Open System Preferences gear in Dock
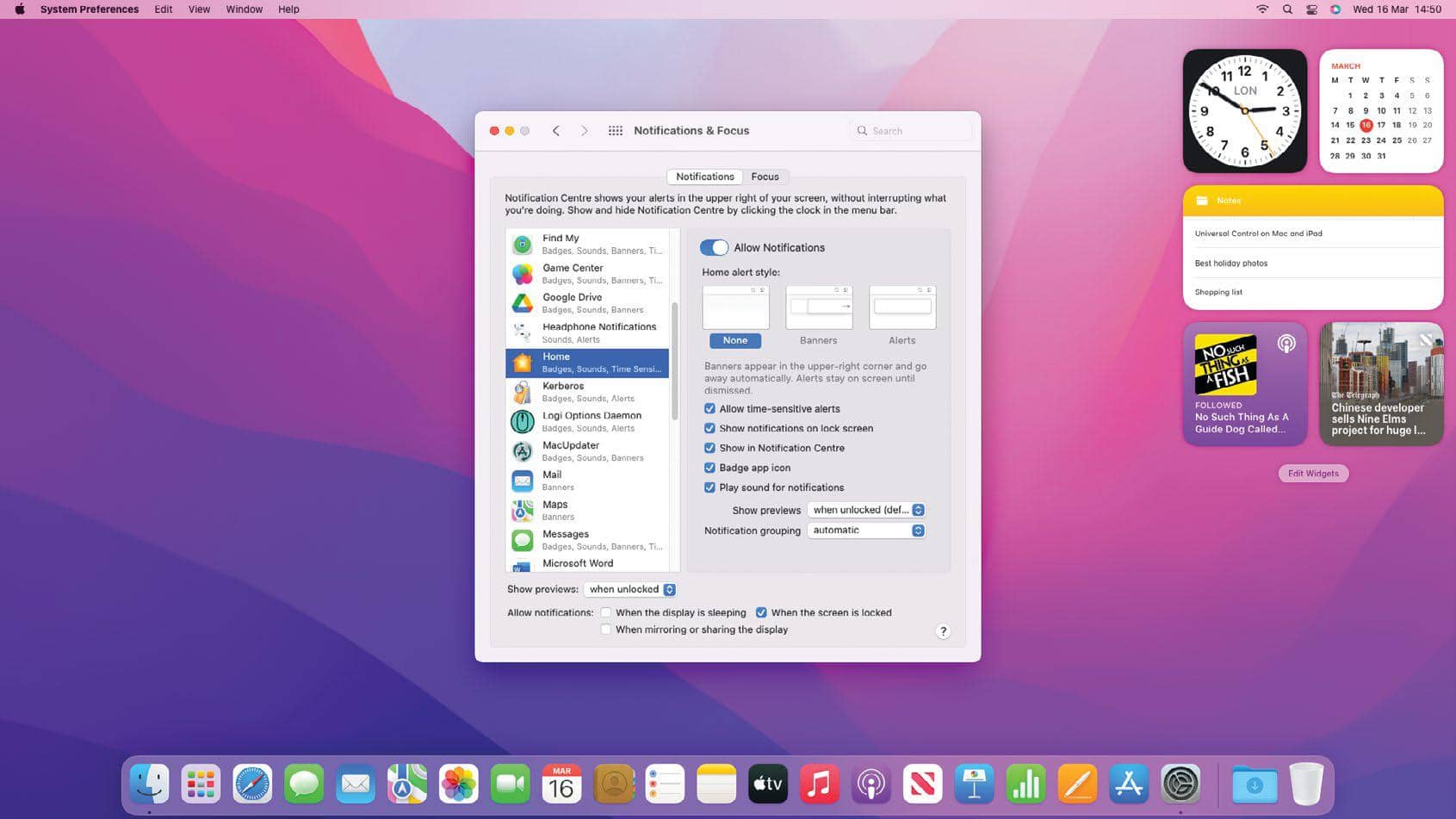 click(1180, 784)
